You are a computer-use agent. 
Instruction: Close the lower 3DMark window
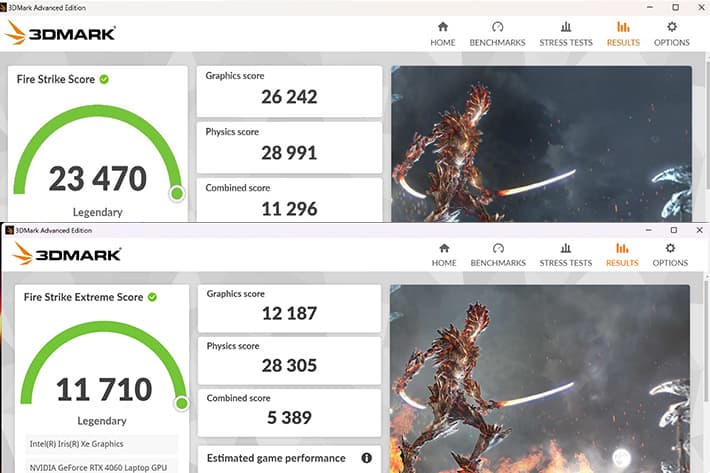click(x=699, y=230)
